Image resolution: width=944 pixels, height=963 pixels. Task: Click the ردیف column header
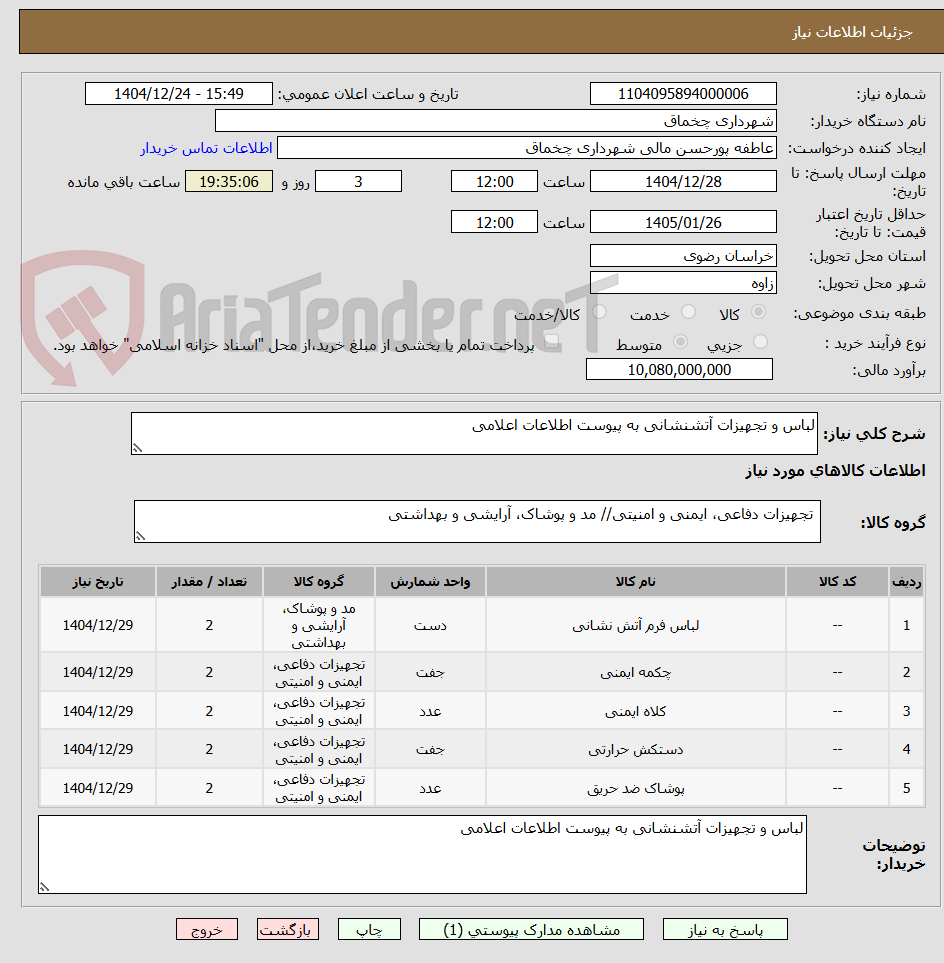[x=907, y=582]
